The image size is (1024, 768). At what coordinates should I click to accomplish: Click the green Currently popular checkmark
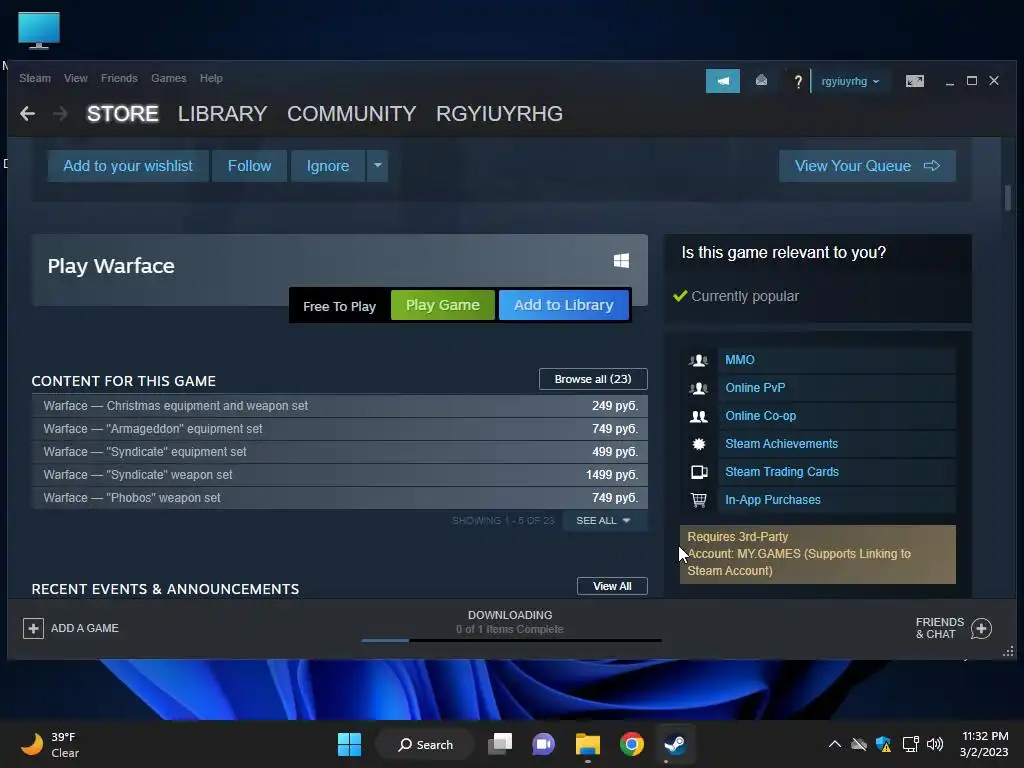(x=680, y=296)
